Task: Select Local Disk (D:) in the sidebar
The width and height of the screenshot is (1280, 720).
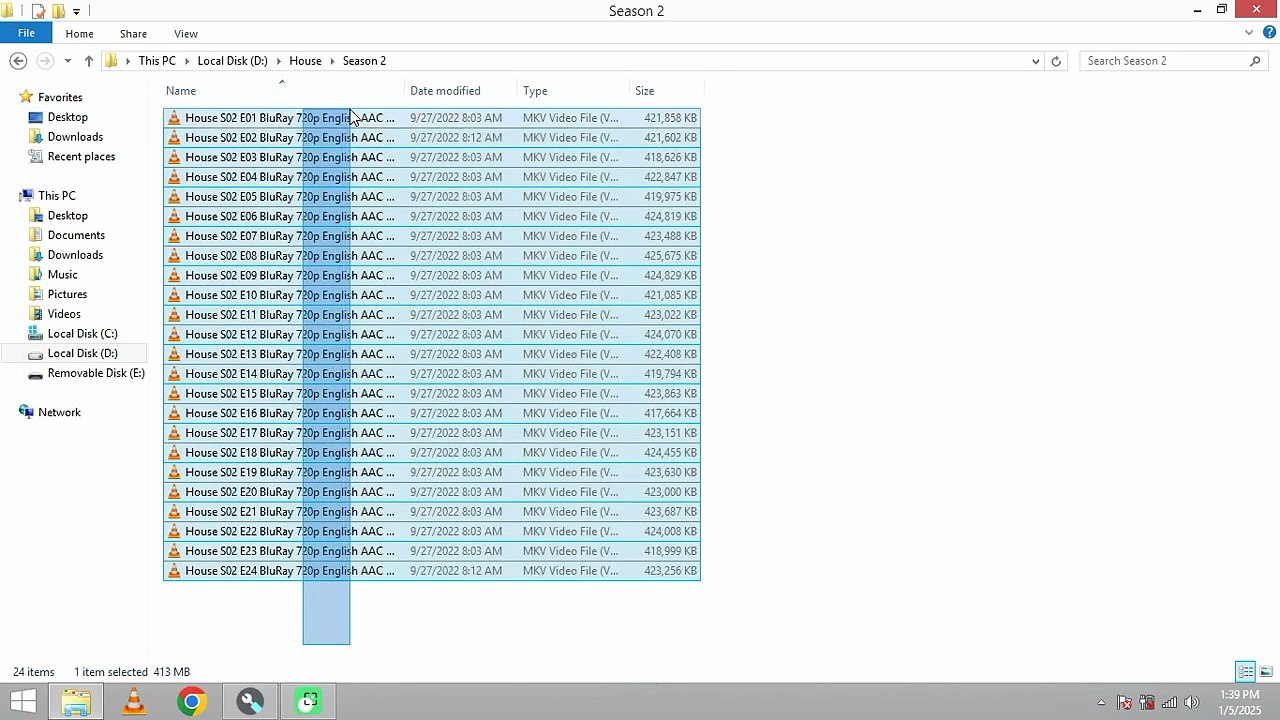Action: point(82,353)
